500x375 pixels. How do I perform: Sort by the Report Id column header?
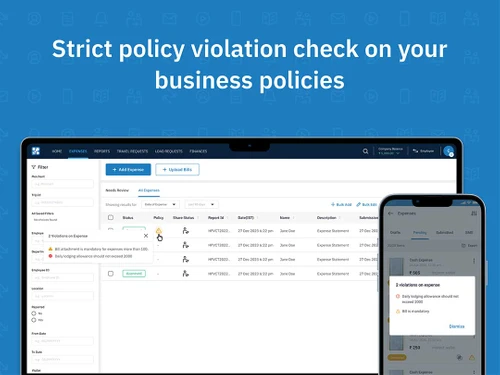click(x=218, y=218)
